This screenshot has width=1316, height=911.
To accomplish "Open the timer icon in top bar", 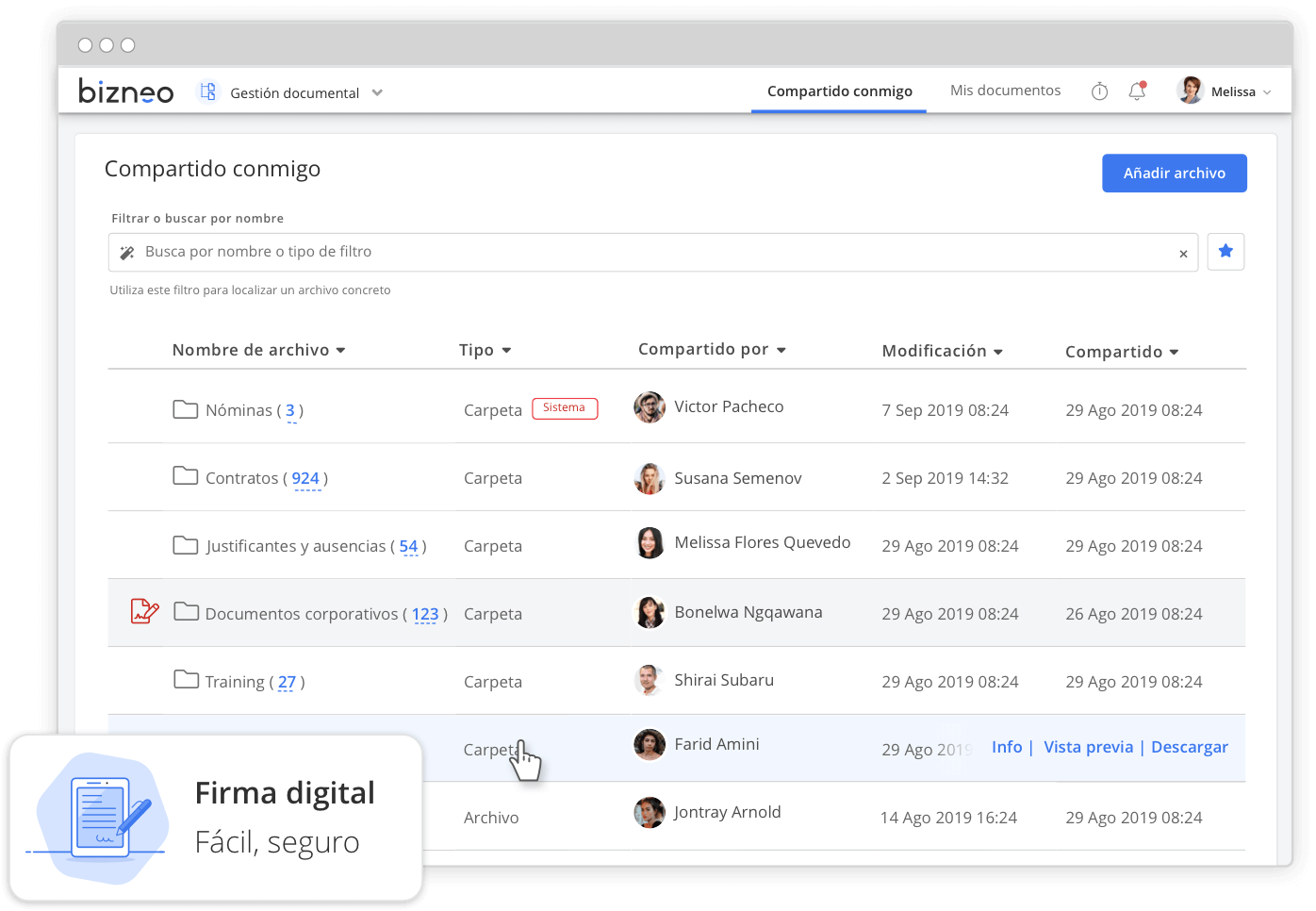I will tap(1099, 91).
